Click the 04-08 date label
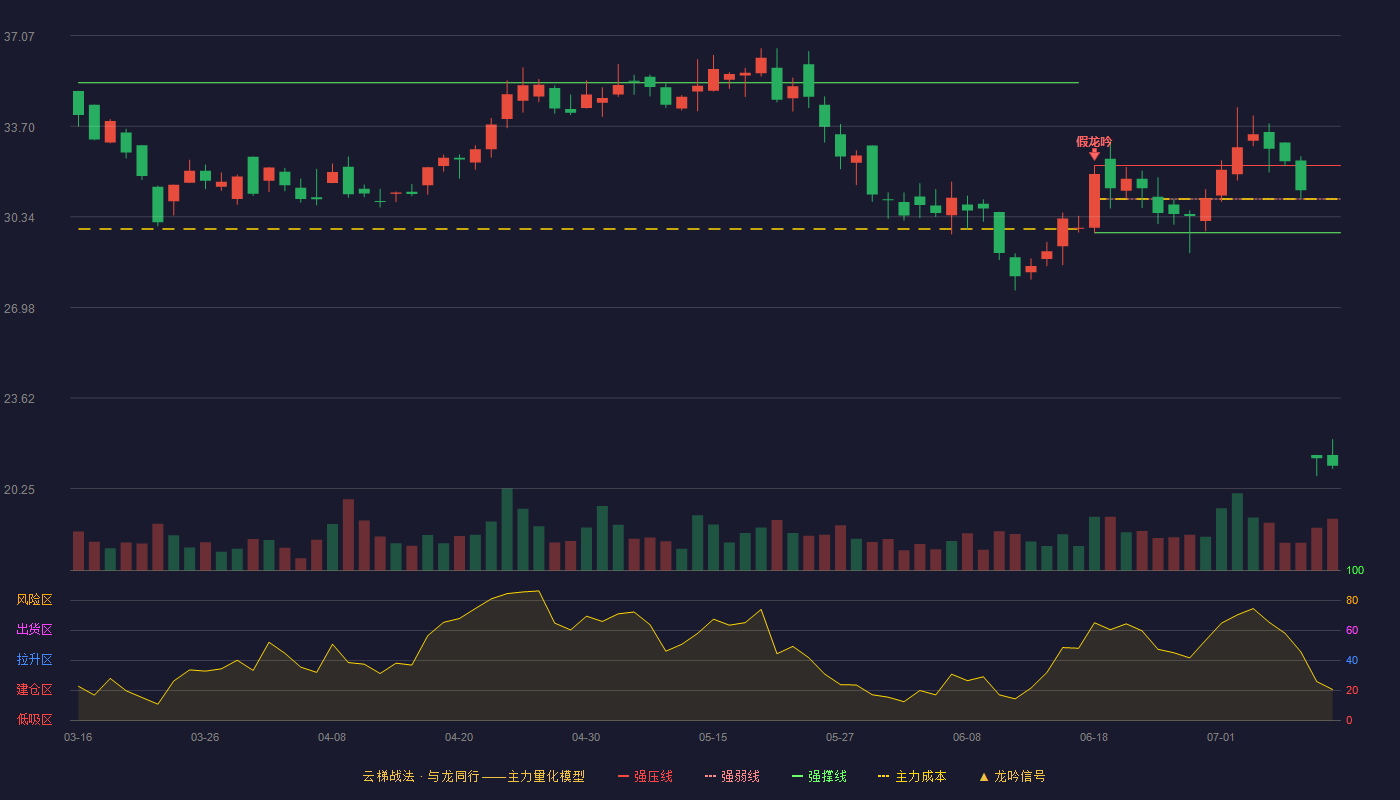The height and width of the screenshot is (800, 1400). tap(332, 737)
